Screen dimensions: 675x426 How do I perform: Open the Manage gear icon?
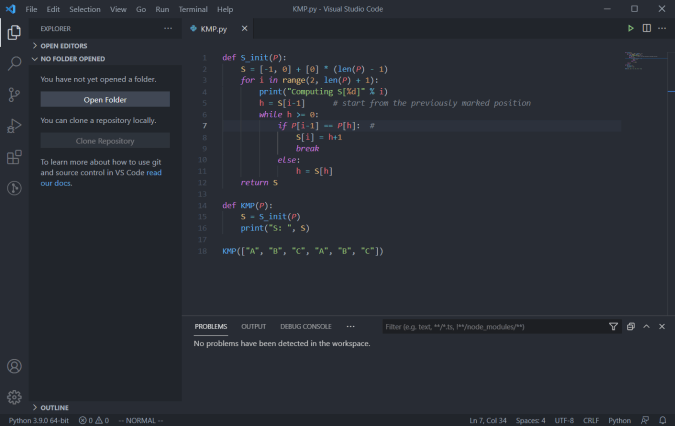(14, 397)
